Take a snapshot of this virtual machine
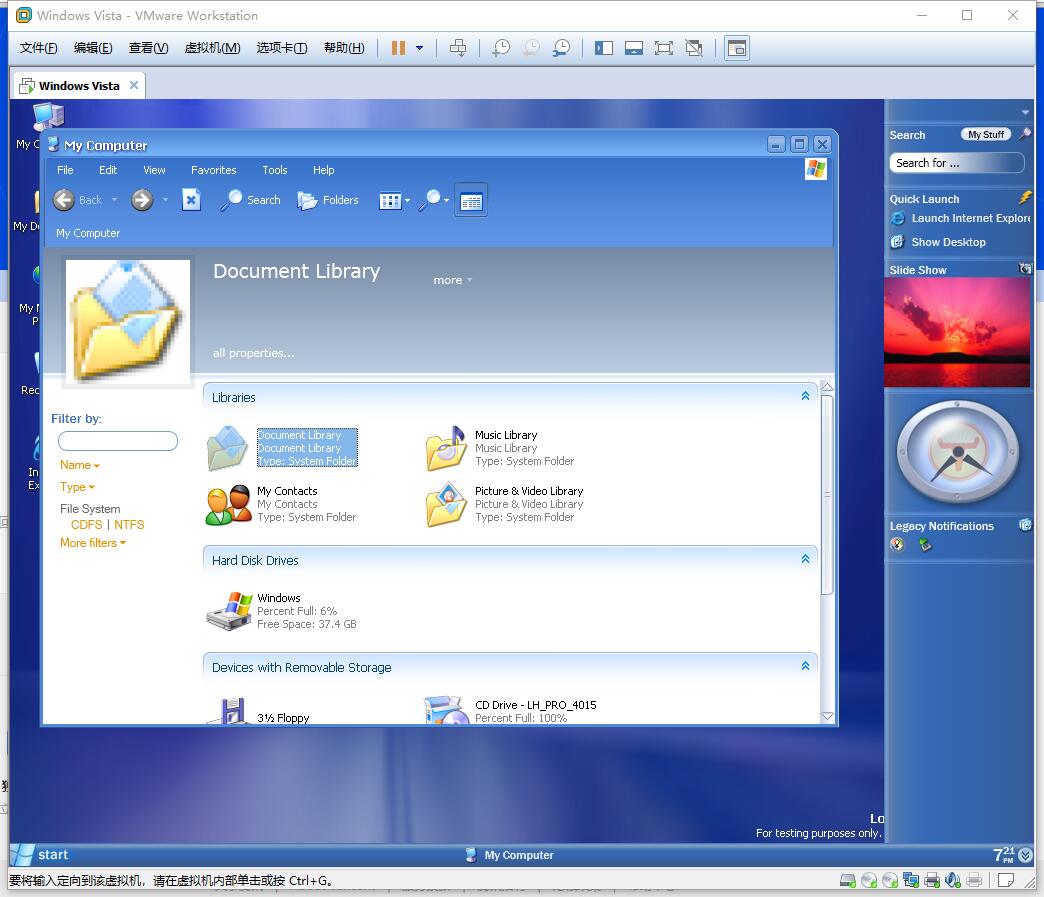This screenshot has height=897, width=1044. tap(501, 48)
